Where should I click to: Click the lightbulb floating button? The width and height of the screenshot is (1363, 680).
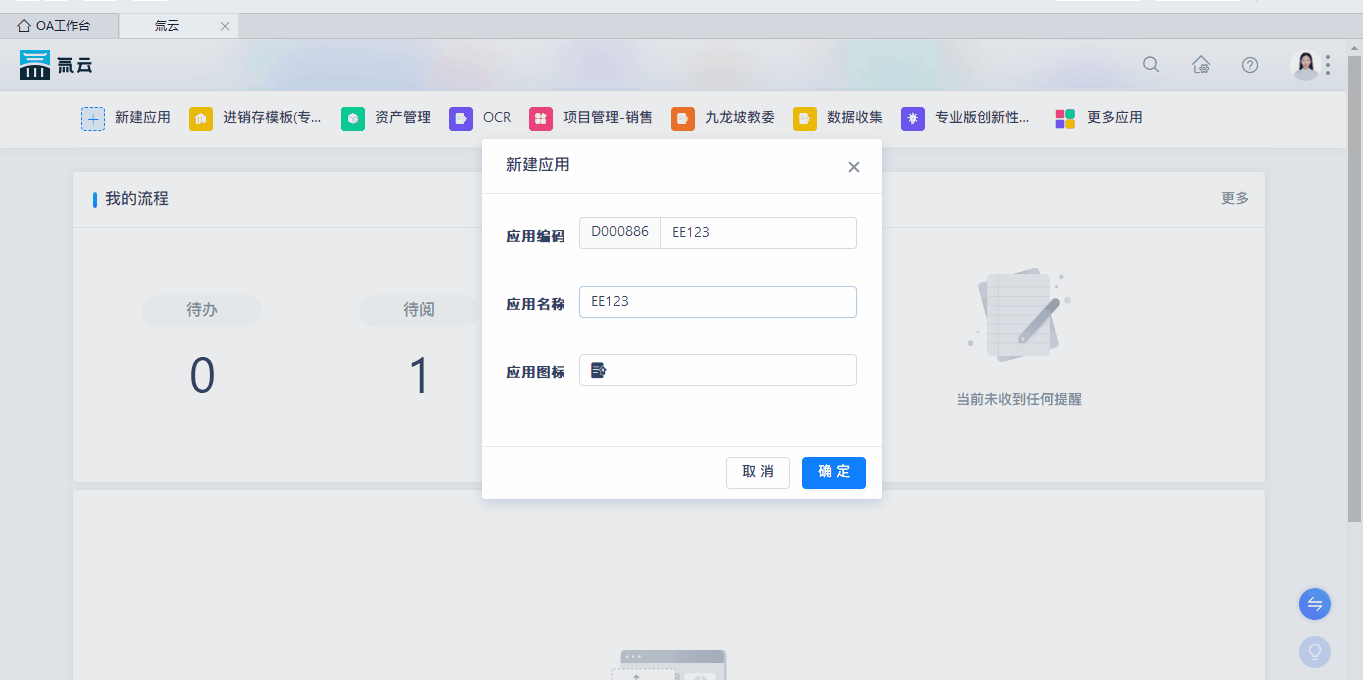point(1315,652)
